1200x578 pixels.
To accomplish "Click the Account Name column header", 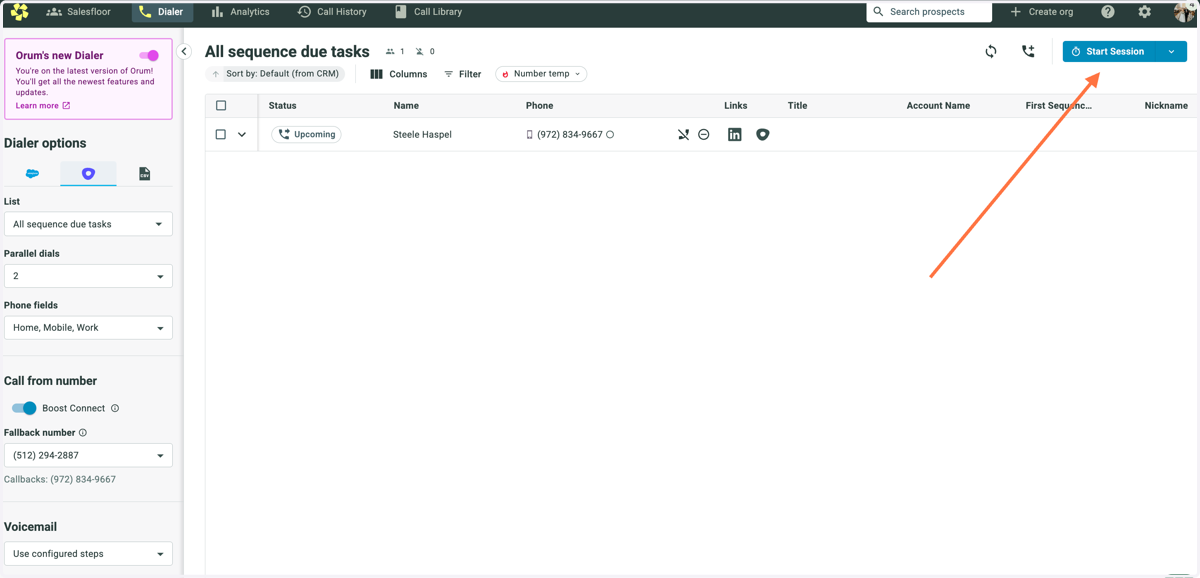I will 938,105.
